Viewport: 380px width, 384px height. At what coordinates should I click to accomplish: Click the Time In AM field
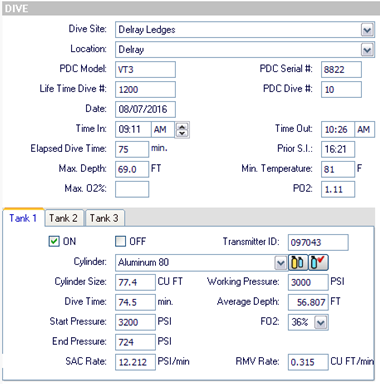point(163,129)
